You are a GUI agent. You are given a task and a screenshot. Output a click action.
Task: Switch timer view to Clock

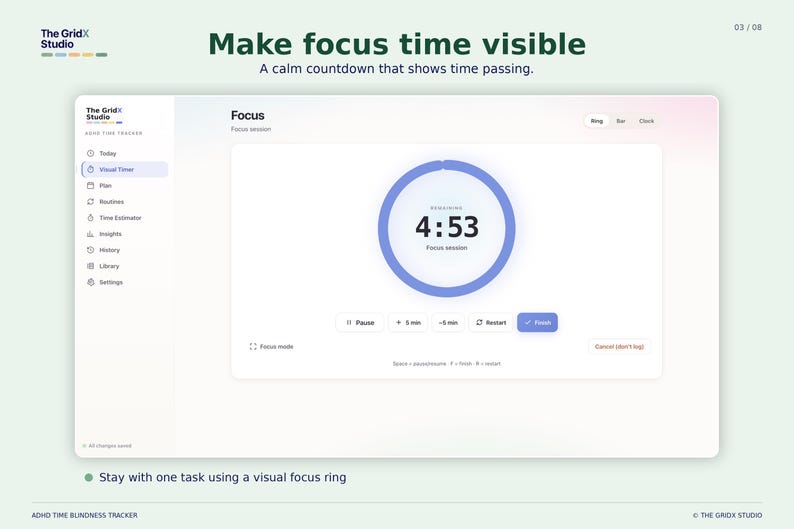tap(646, 121)
